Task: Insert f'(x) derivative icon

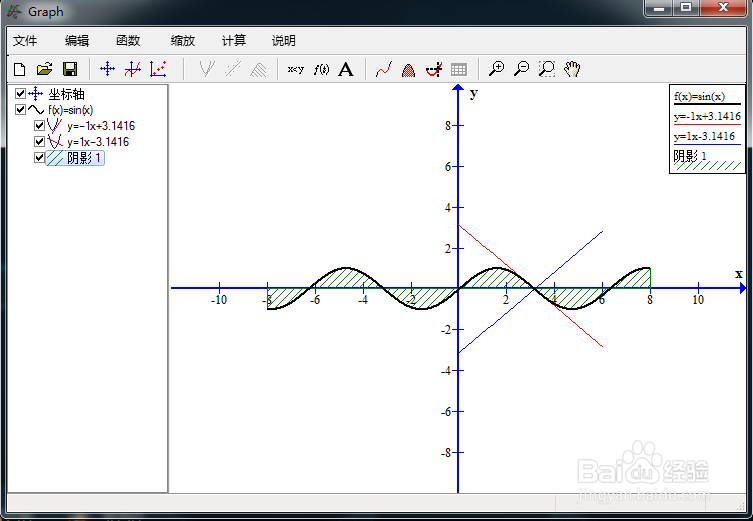Action: tap(321, 70)
